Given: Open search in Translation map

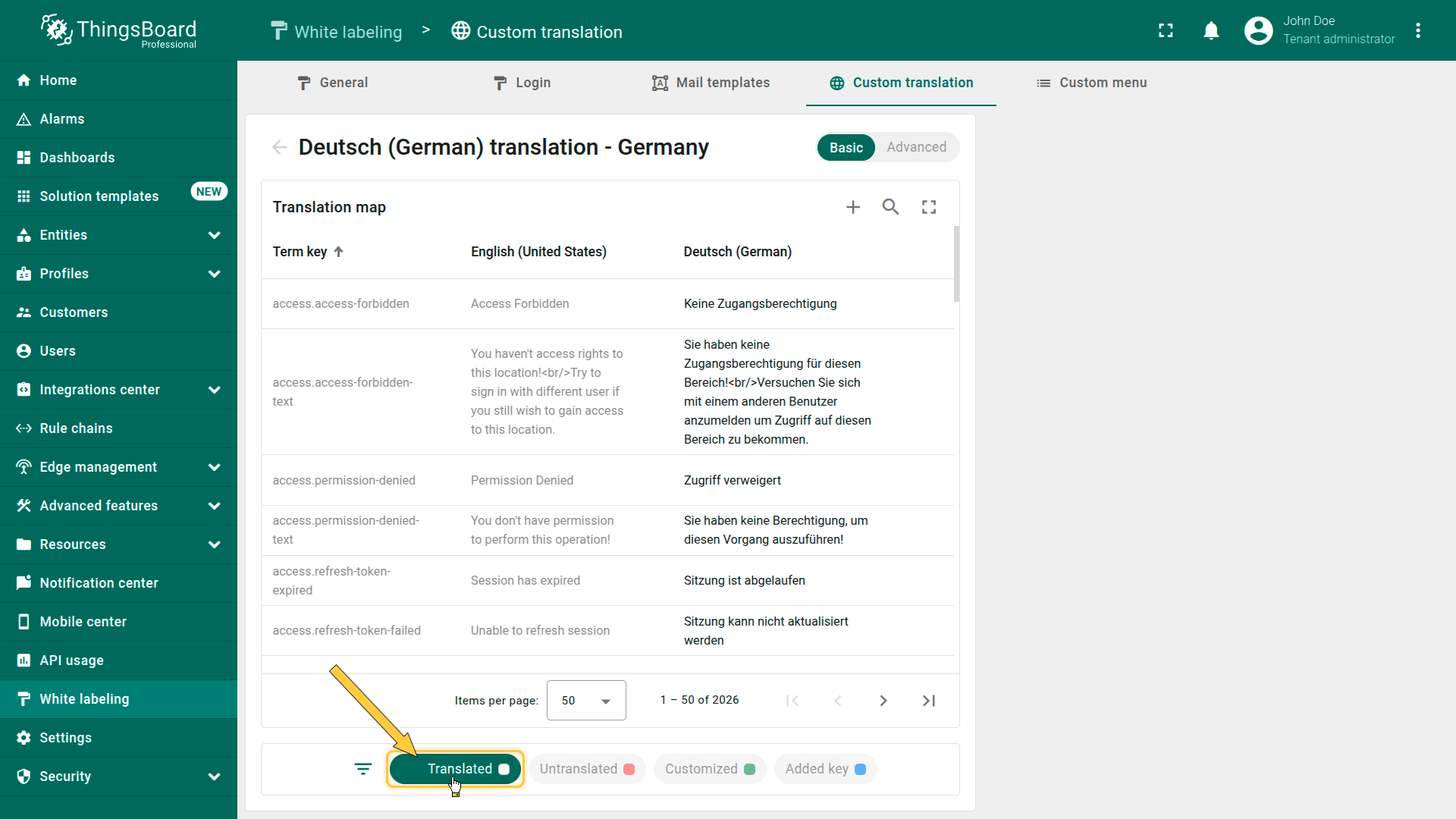Looking at the screenshot, I should pyautogui.click(x=890, y=207).
